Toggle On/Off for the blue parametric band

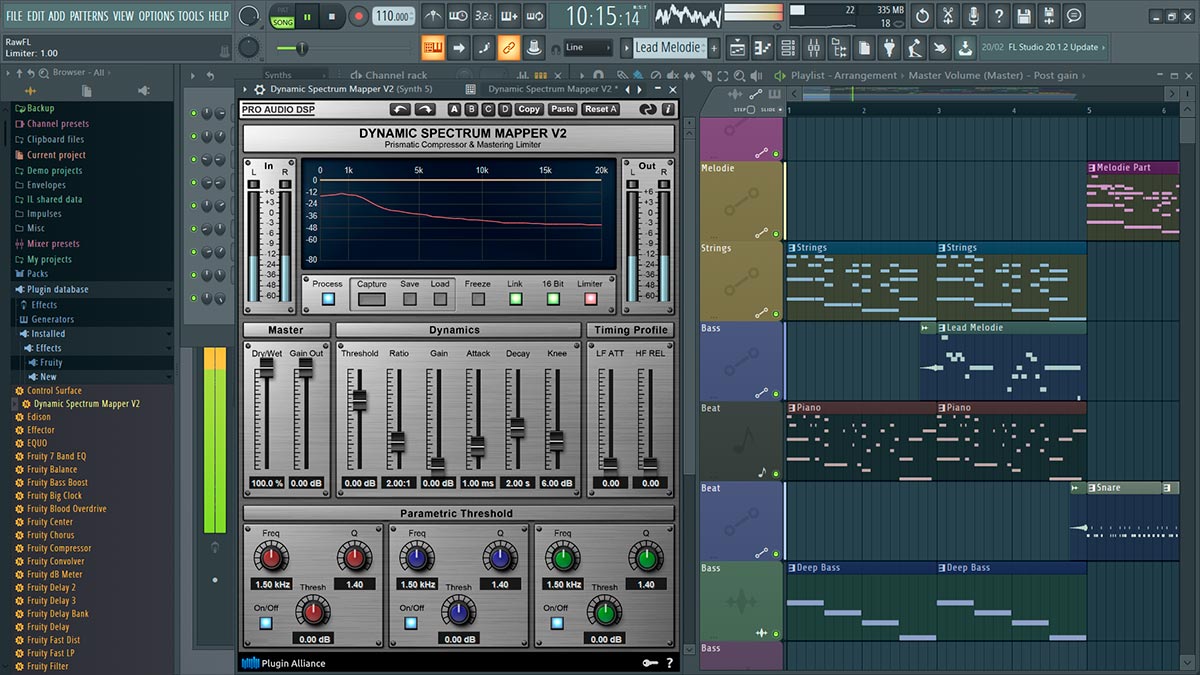pos(412,623)
